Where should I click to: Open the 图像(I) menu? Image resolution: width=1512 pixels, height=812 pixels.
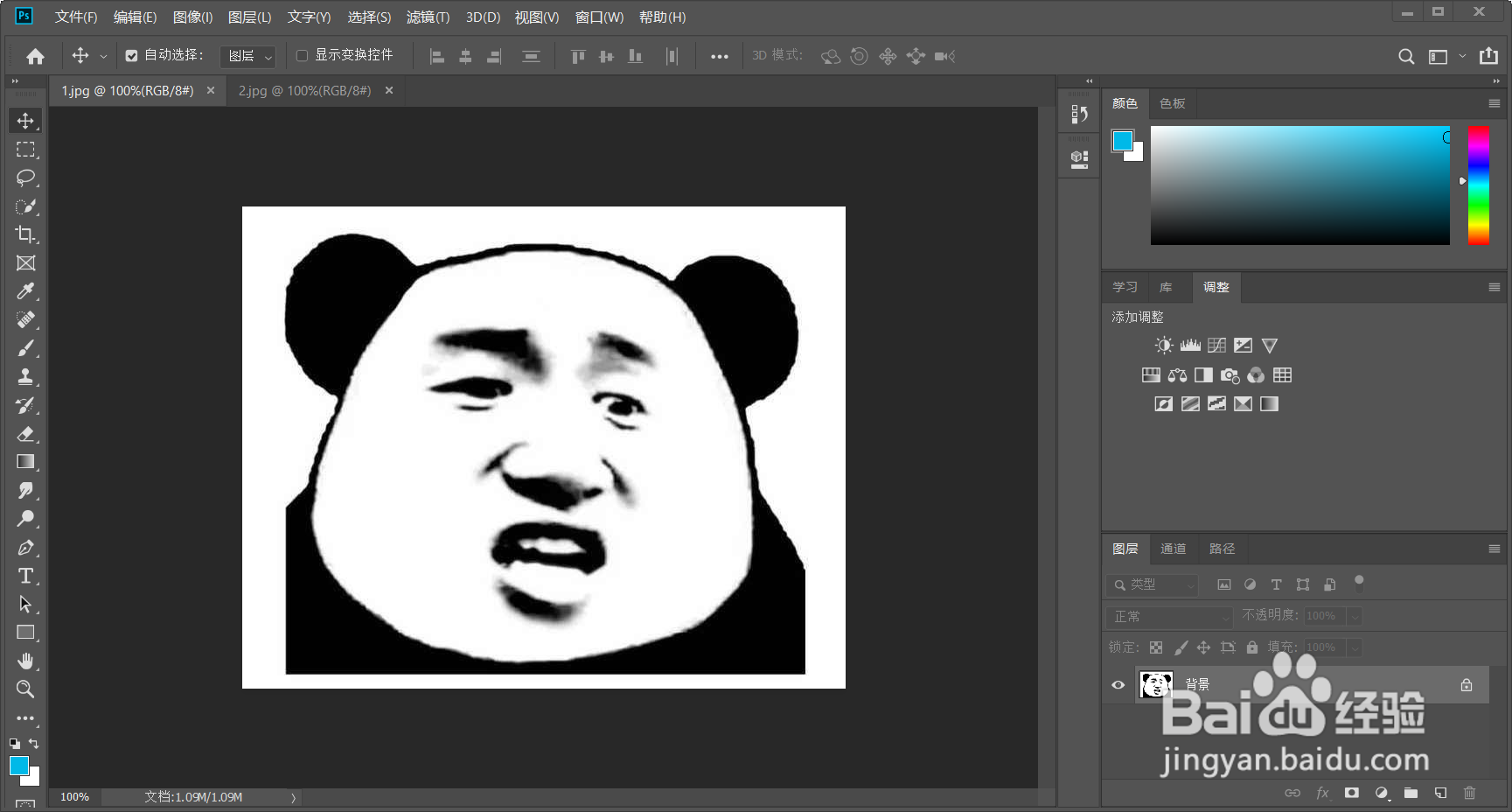click(193, 17)
